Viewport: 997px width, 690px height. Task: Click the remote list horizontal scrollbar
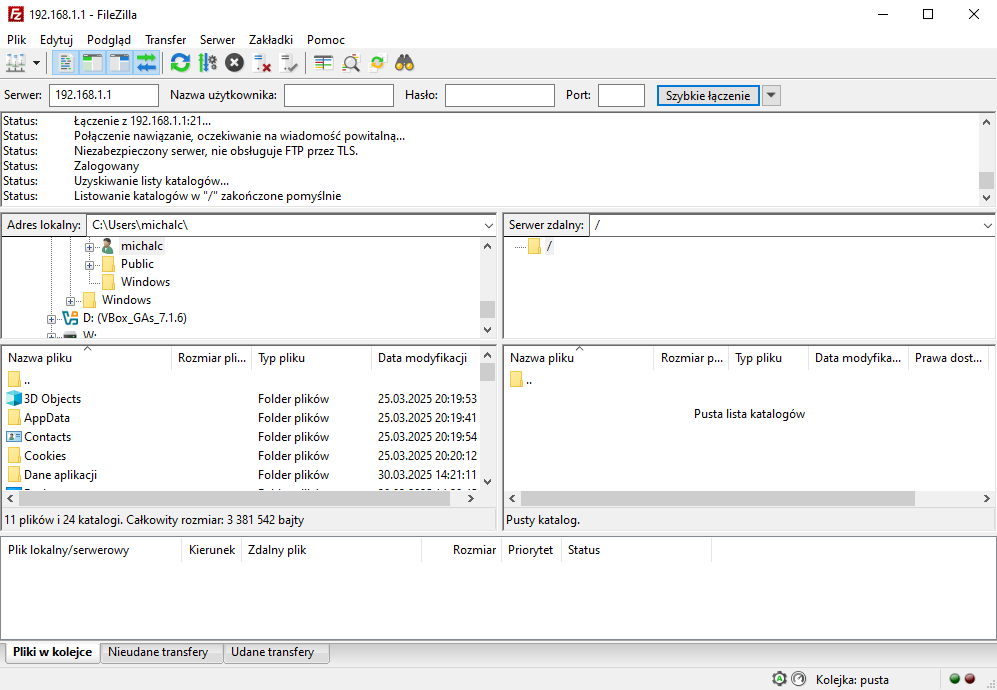click(x=717, y=499)
